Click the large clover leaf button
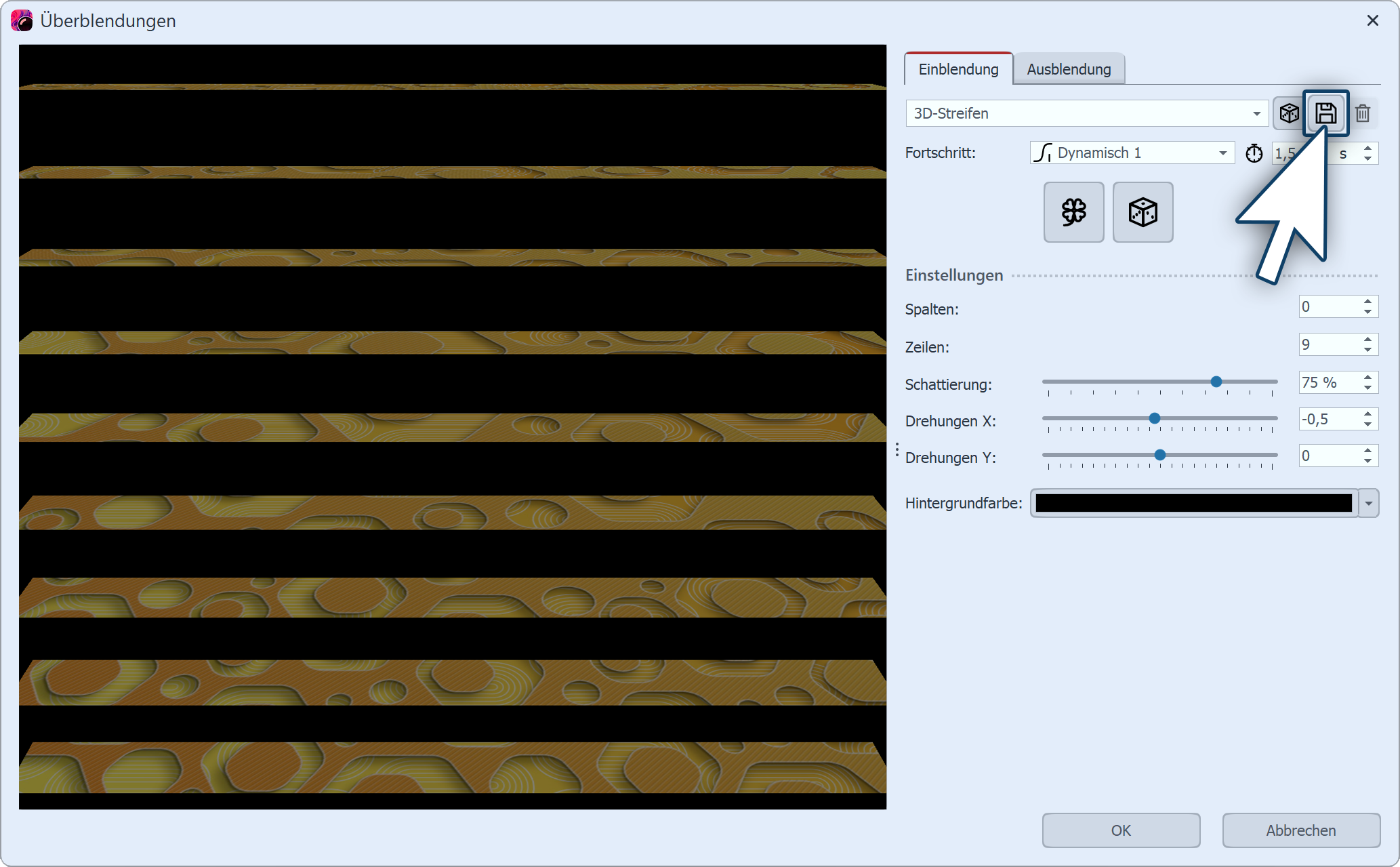The image size is (1400, 867). [x=1073, y=212]
